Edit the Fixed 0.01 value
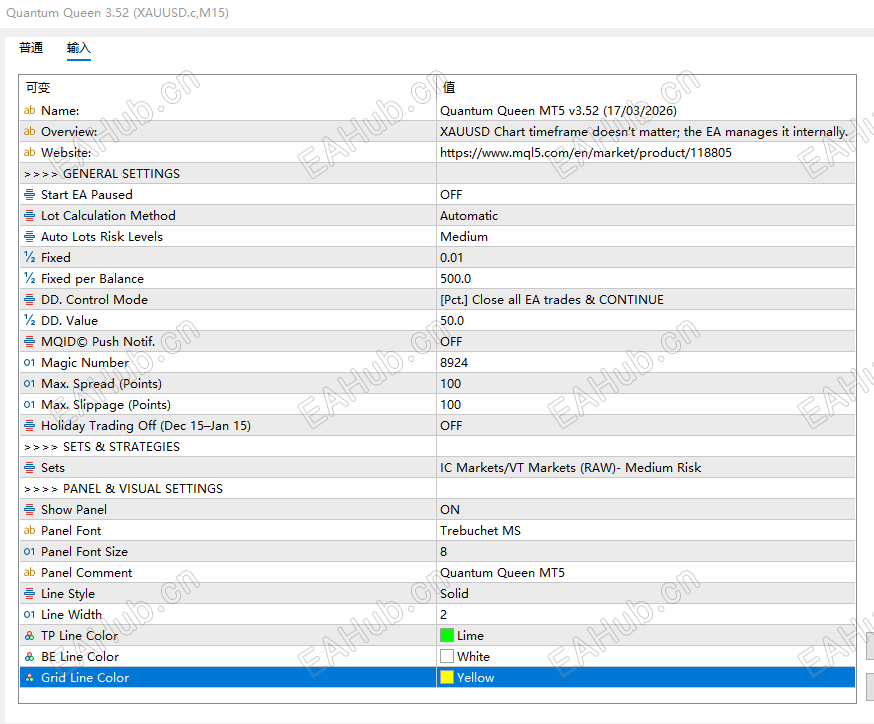Viewport: 874px width, 724px height. point(646,257)
